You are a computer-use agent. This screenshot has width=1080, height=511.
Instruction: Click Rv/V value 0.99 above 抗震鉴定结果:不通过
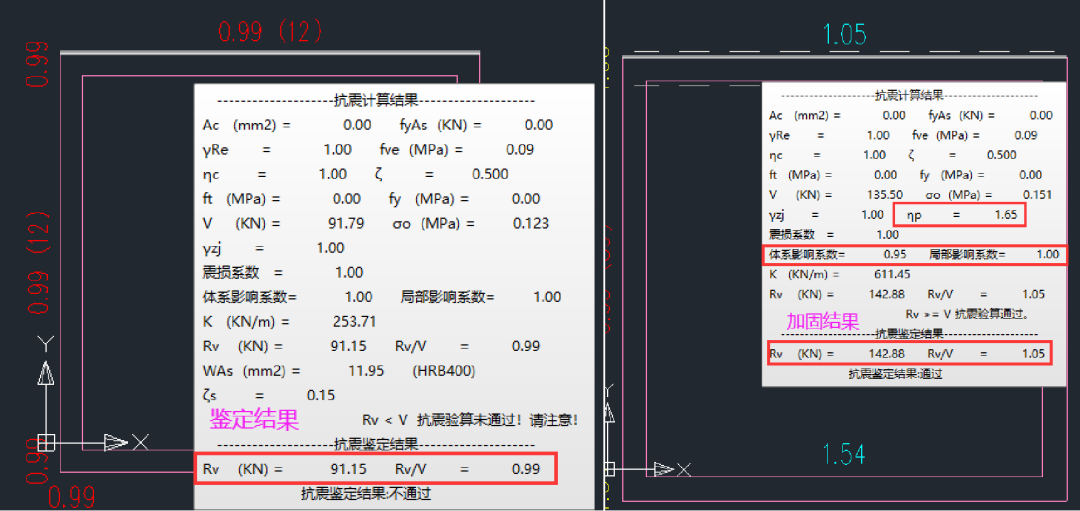click(x=526, y=469)
